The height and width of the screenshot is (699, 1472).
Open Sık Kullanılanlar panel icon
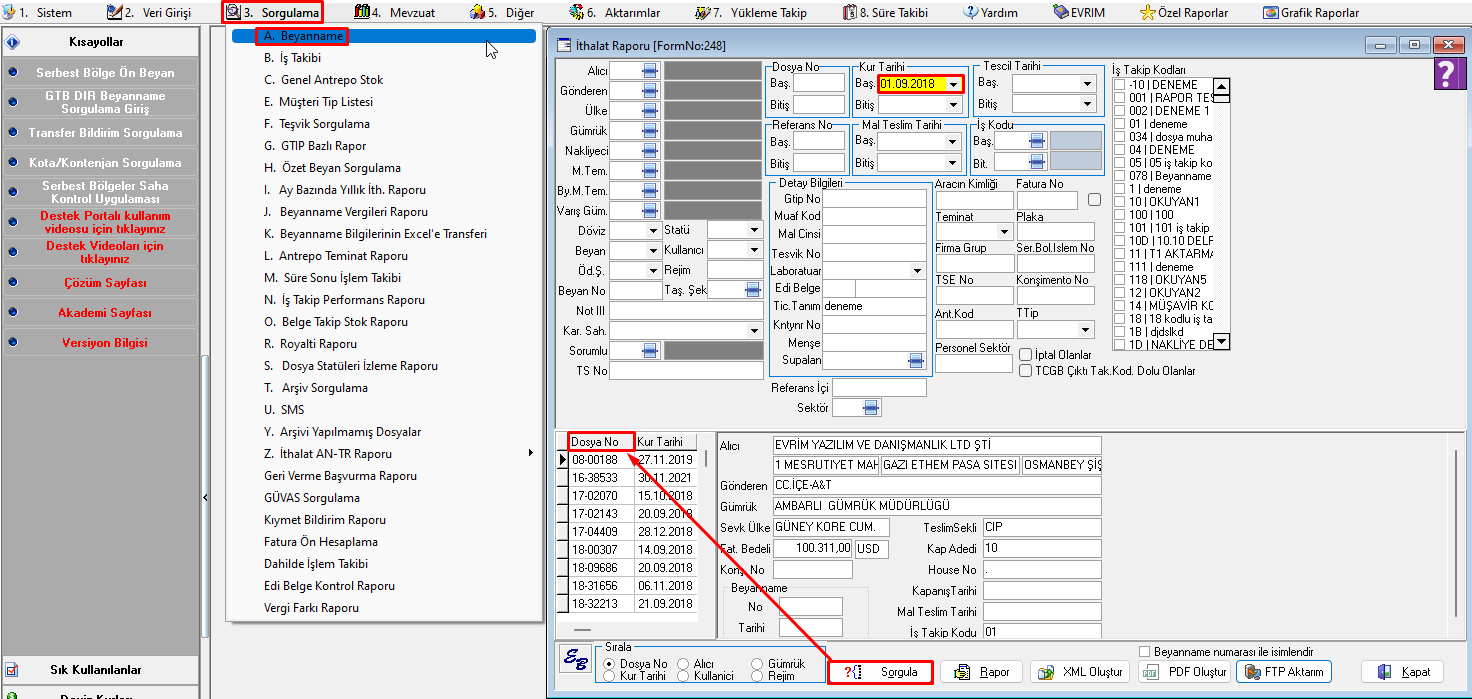click(11, 669)
